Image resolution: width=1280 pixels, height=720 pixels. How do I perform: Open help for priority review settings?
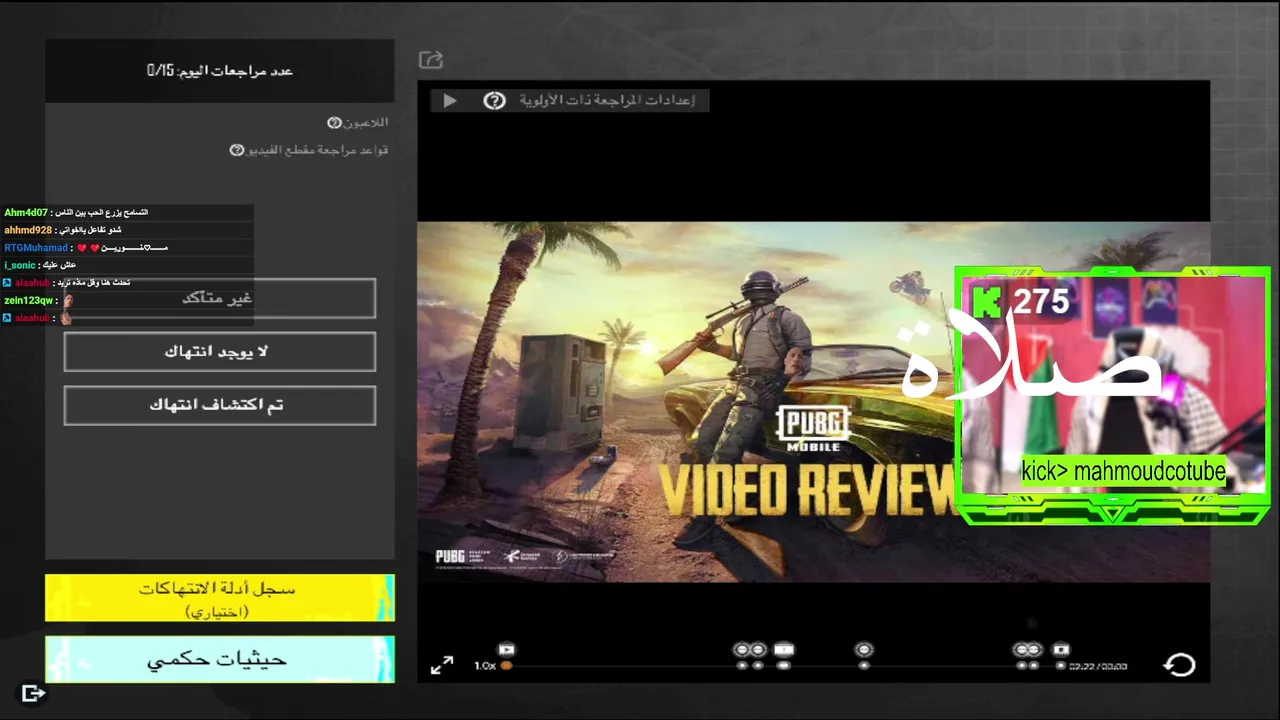coord(494,100)
